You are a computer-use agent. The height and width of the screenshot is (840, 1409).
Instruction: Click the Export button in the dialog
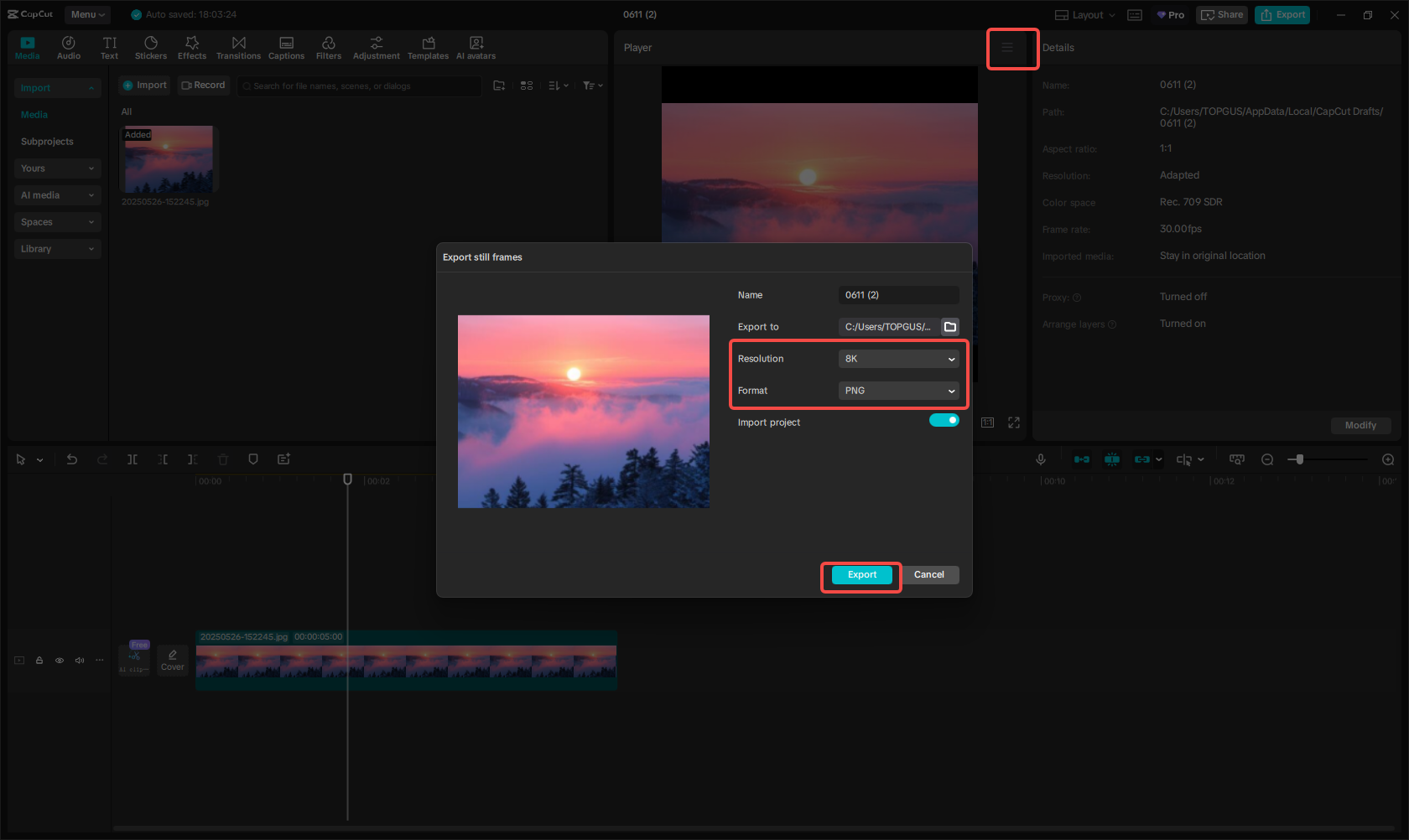(x=860, y=575)
